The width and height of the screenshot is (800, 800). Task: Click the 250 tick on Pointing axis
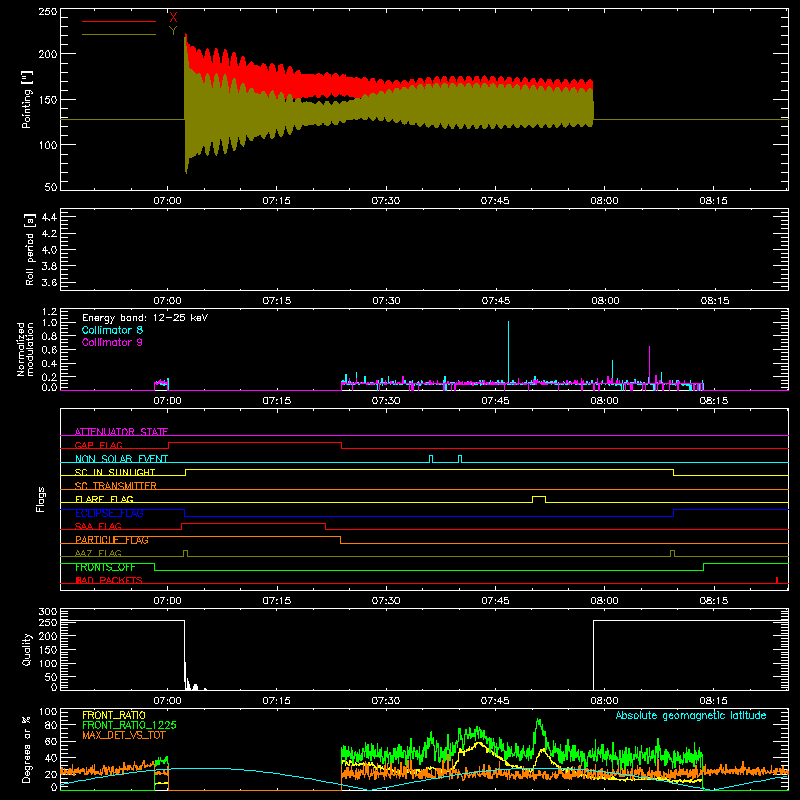point(48,11)
